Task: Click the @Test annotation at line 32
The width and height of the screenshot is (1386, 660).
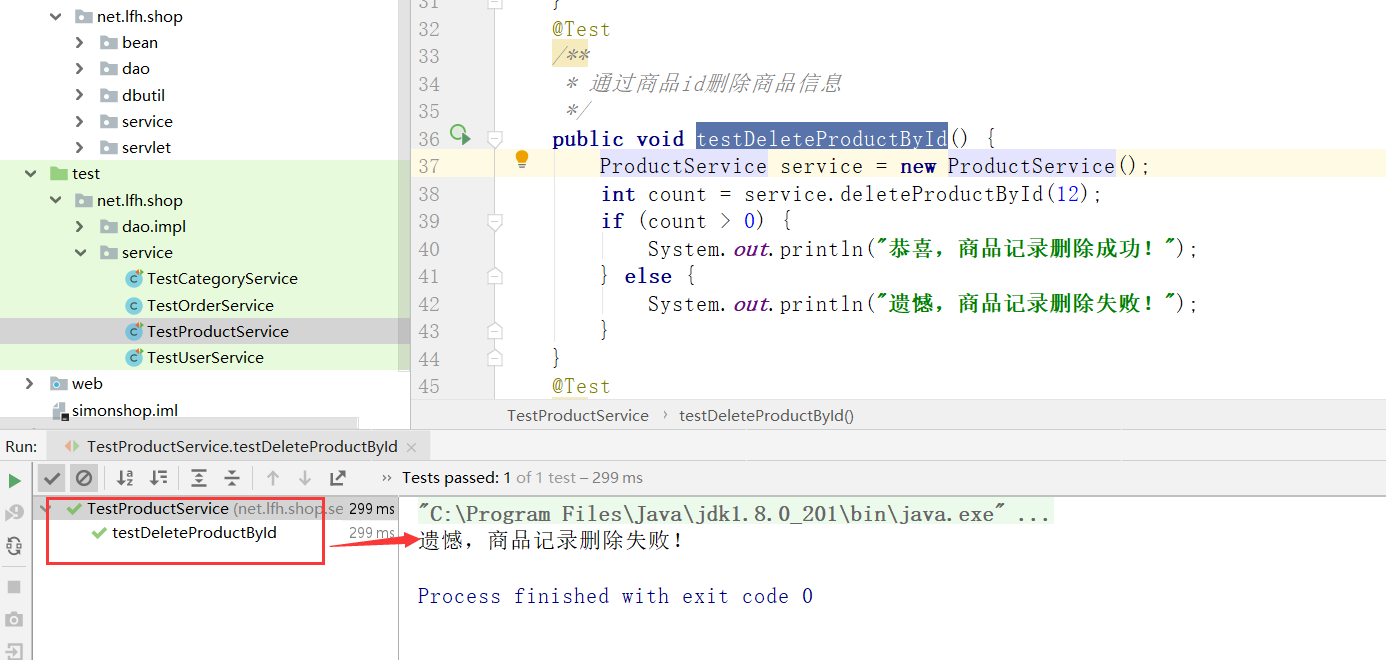Action: tap(581, 30)
